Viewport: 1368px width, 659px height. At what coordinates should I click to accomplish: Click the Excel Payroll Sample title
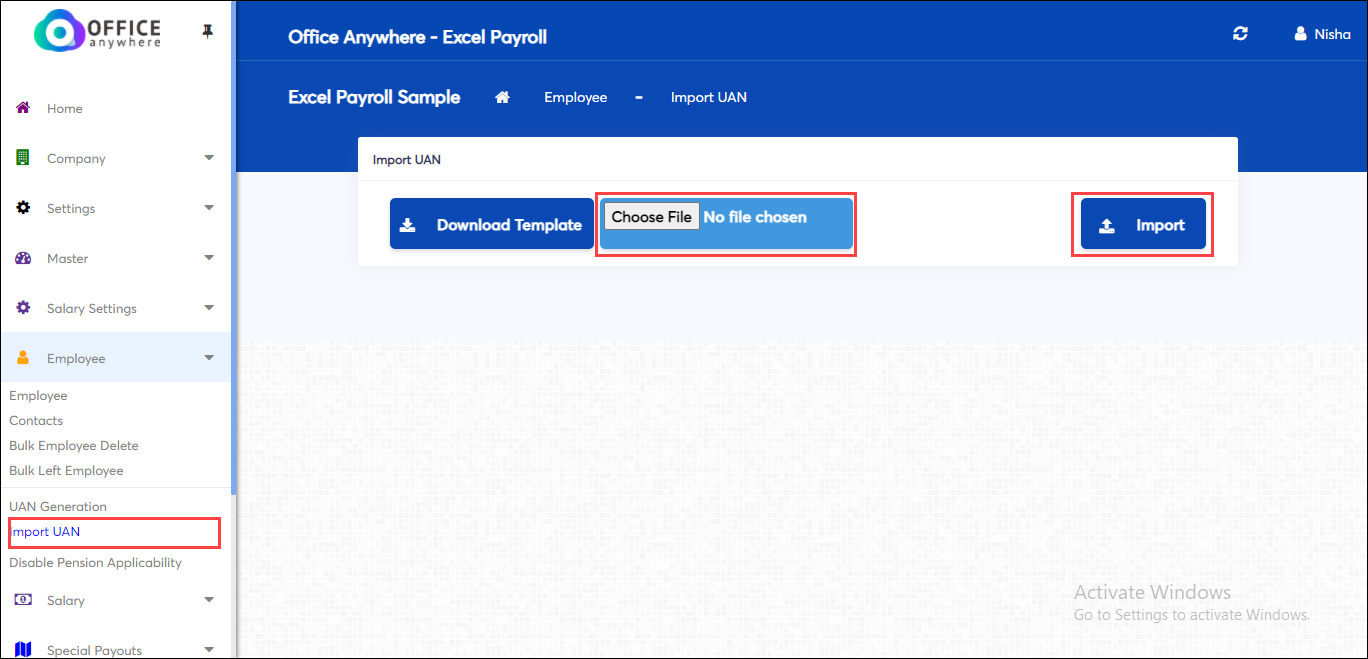[x=374, y=97]
